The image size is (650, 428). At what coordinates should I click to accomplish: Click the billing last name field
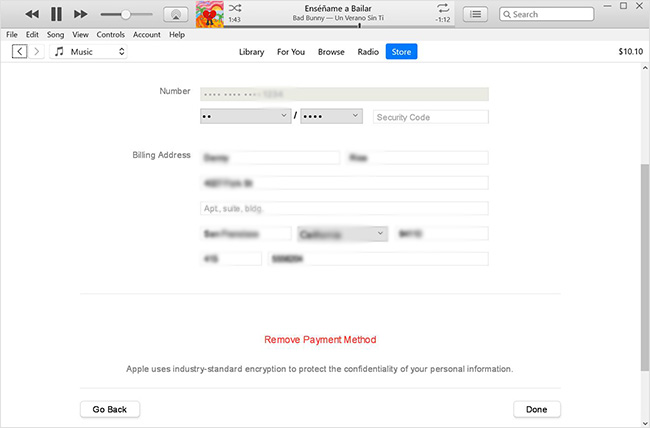417,158
